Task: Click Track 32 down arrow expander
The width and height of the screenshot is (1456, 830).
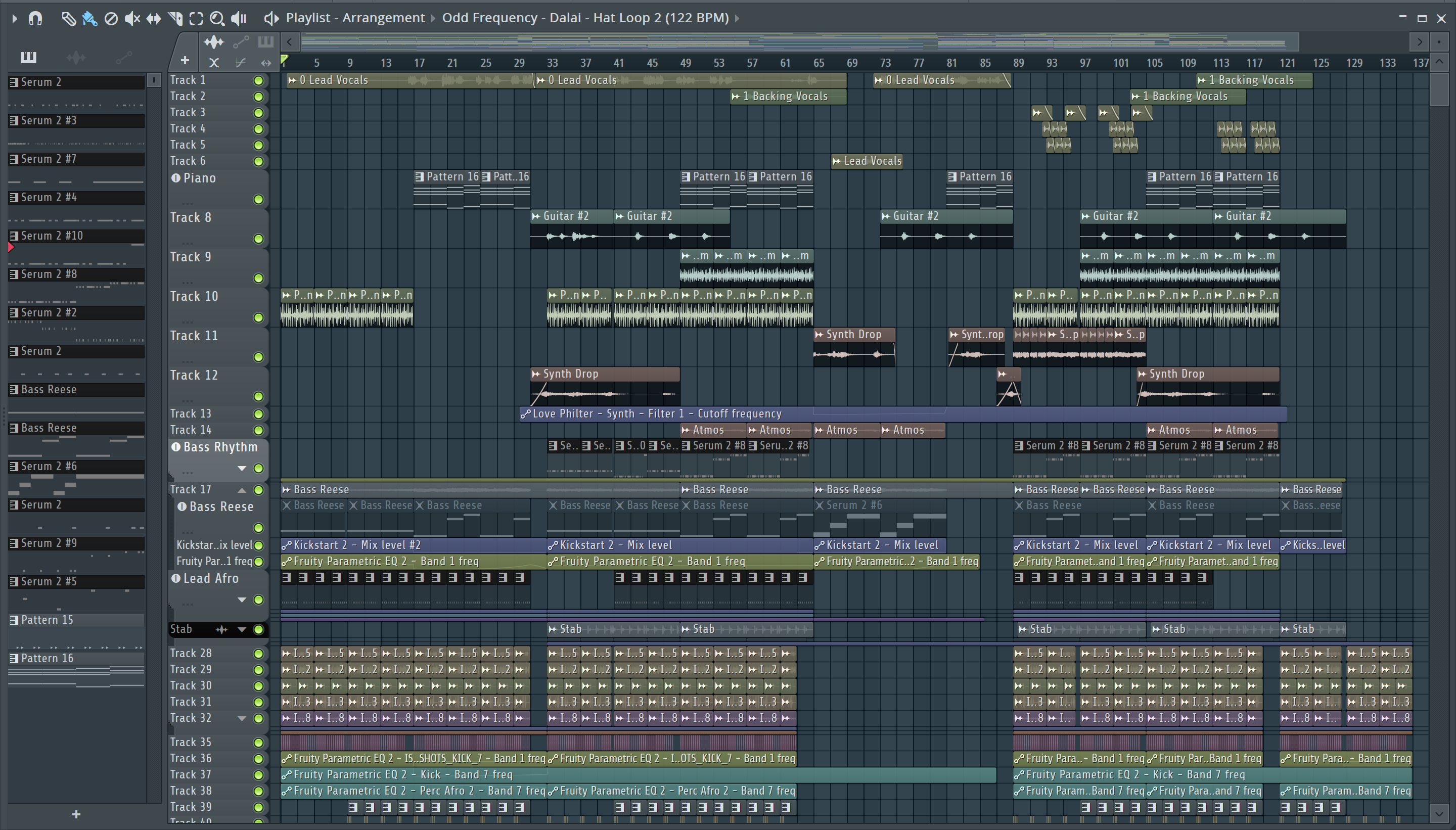Action: click(x=242, y=718)
